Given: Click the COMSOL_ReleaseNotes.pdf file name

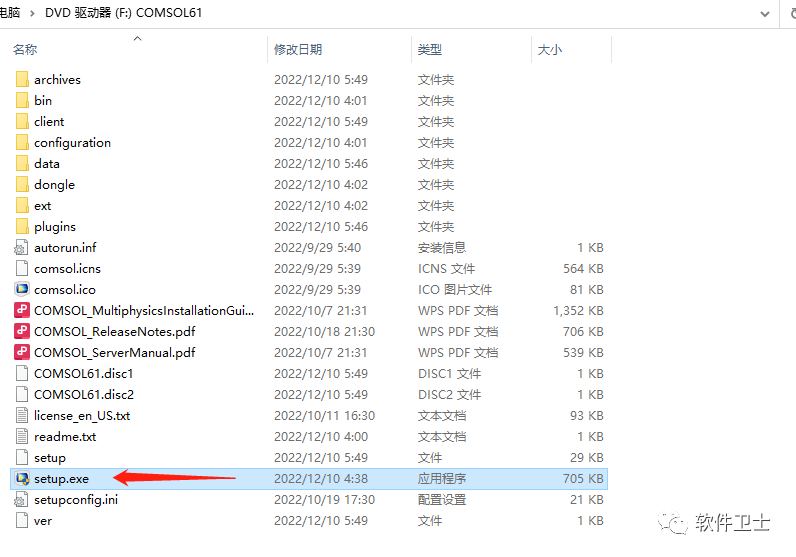Looking at the screenshot, I should pyautogui.click(x=115, y=332).
